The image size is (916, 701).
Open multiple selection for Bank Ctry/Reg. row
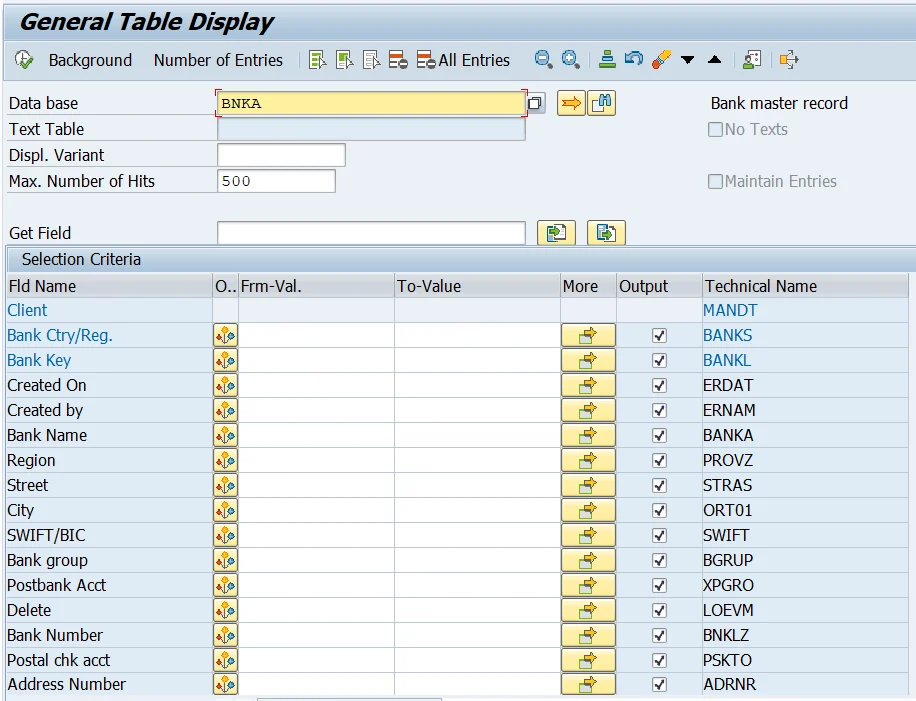[588, 336]
